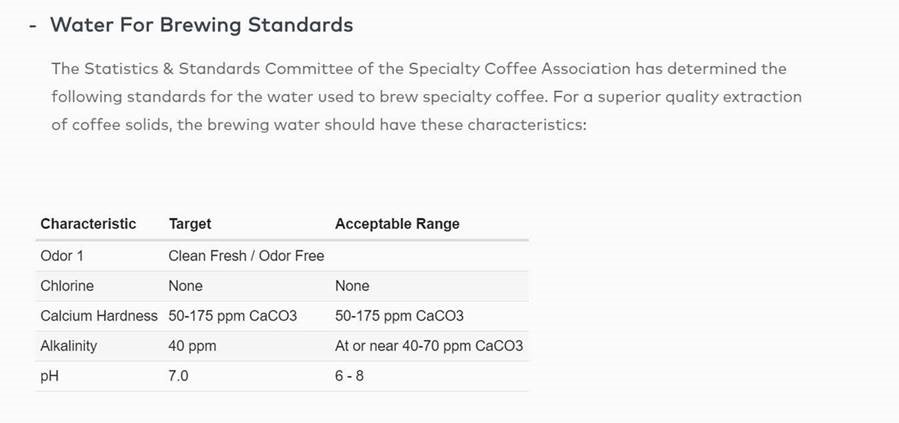This screenshot has width=899, height=423.
Task: Collapse section using the minus sign
Action: pos(34,25)
